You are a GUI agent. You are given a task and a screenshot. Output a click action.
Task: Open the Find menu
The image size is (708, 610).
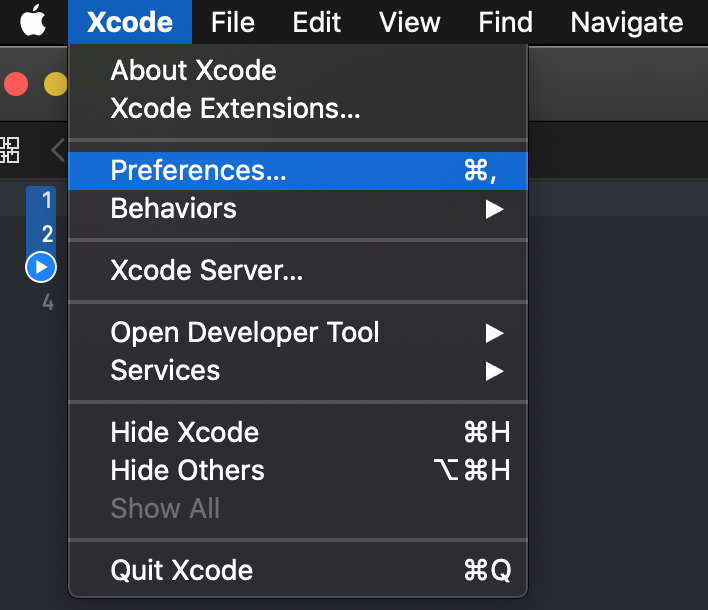click(x=505, y=22)
